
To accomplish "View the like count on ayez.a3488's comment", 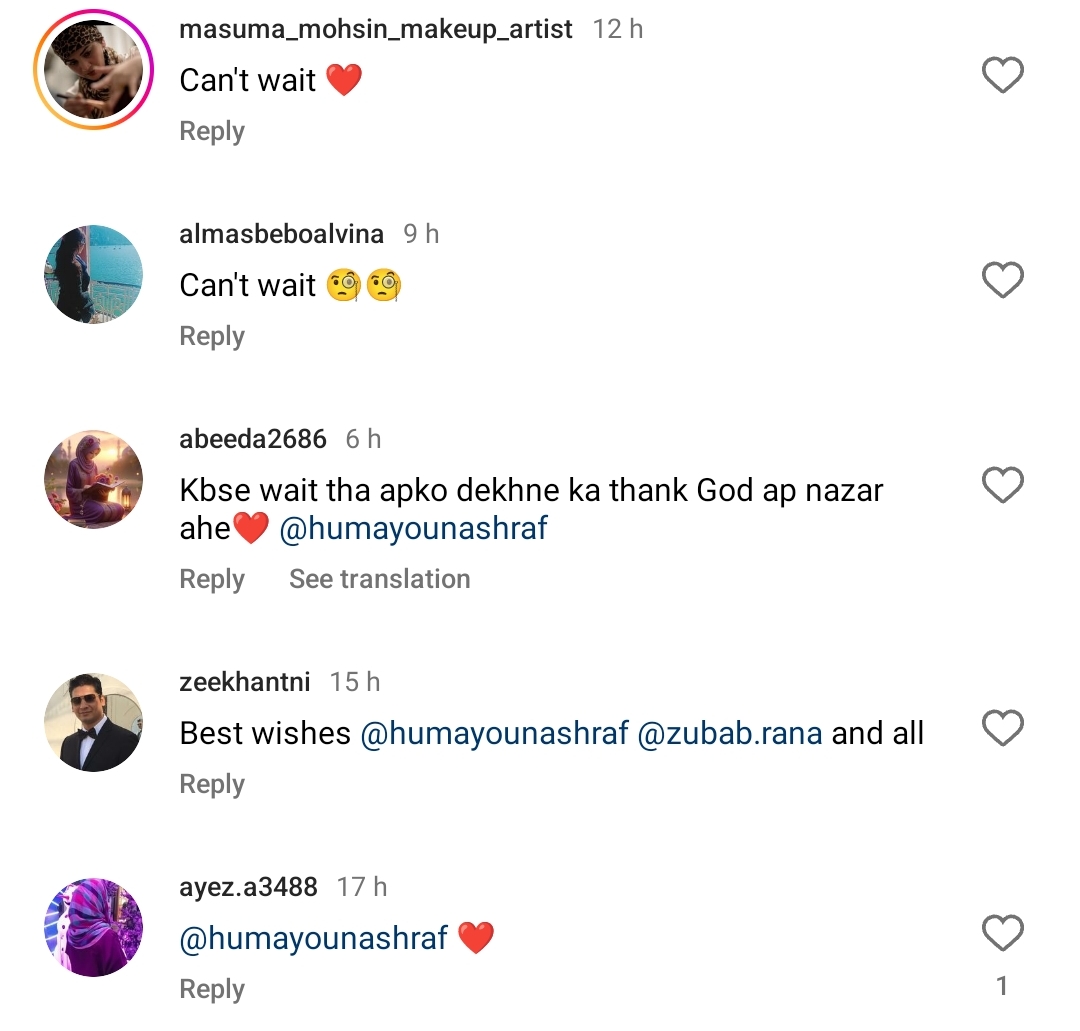I will tap(1002, 988).
